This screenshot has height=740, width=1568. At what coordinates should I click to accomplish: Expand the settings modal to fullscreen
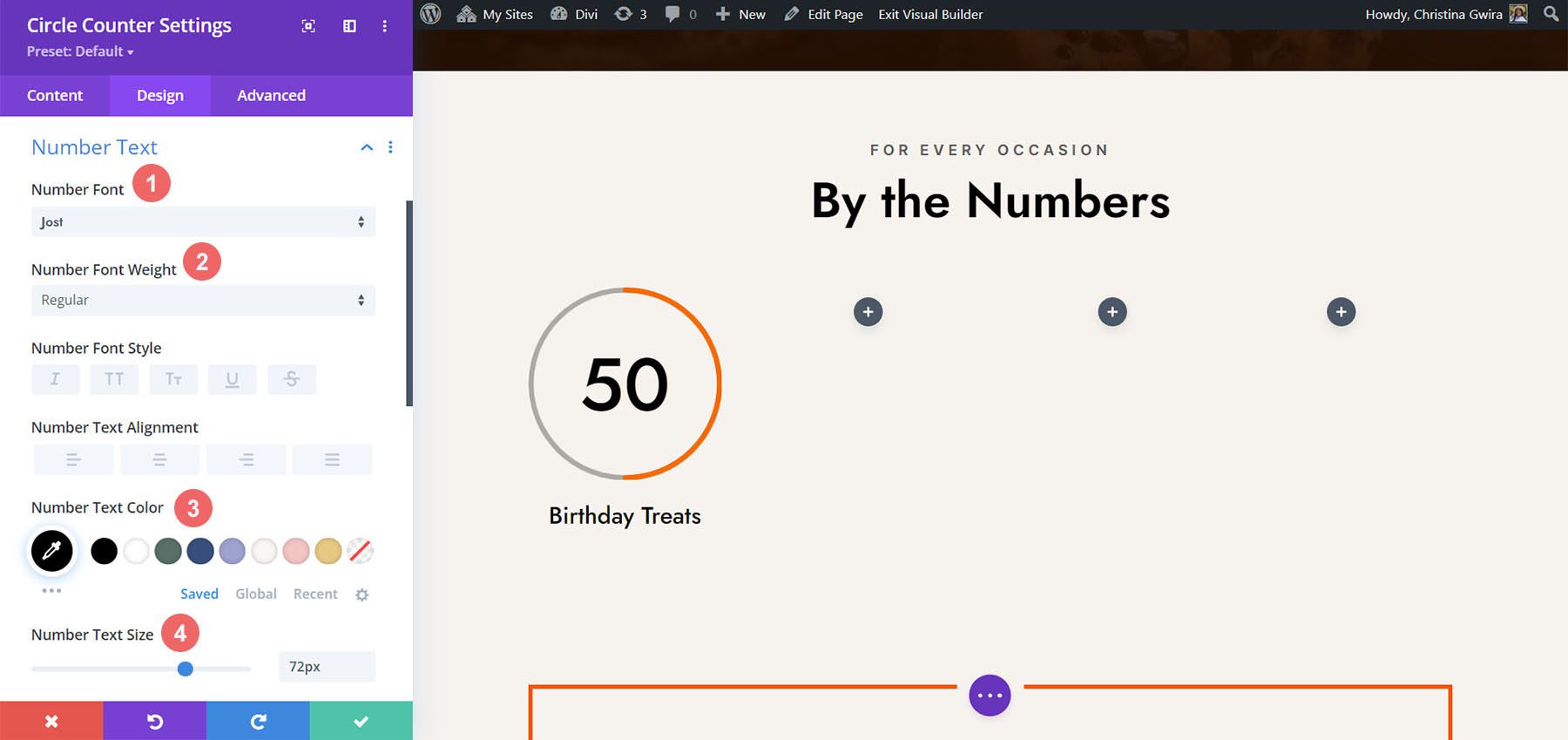coord(308,26)
